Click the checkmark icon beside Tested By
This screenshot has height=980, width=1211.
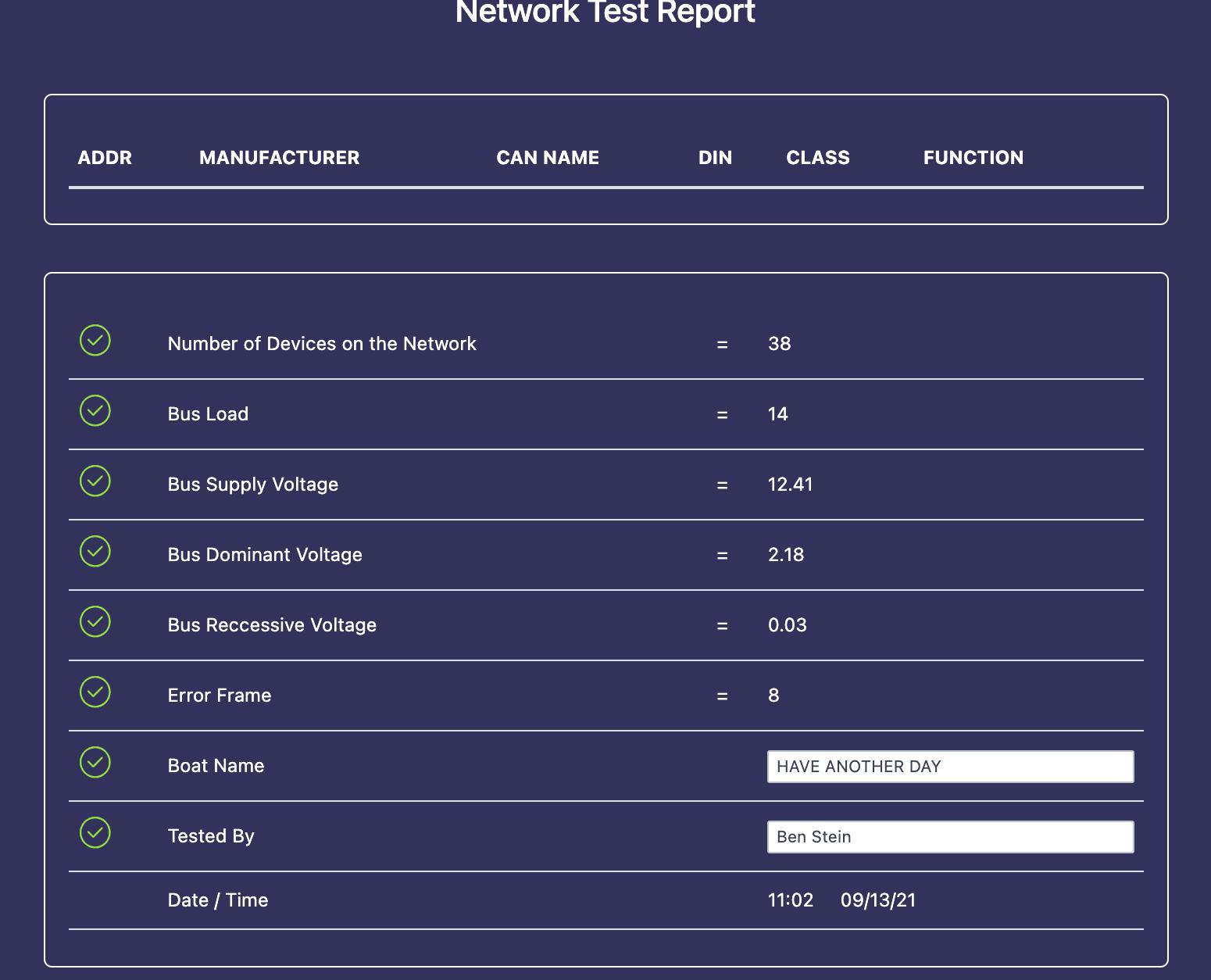coord(95,832)
